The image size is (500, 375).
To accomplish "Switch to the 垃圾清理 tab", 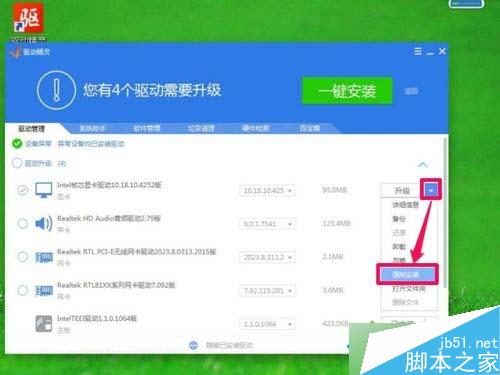I will [x=201, y=128].
